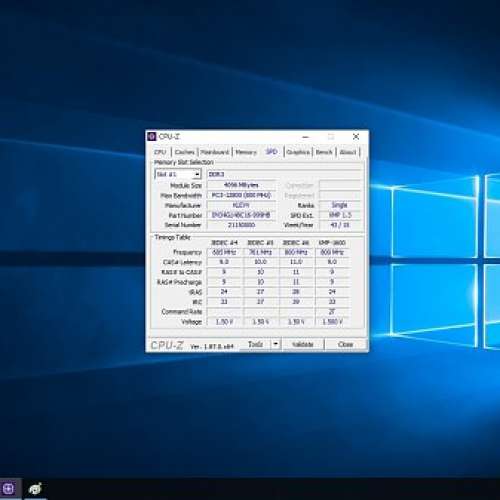
Task: Click the CPU-Z app icon in title bar
Action: point(152,136)
